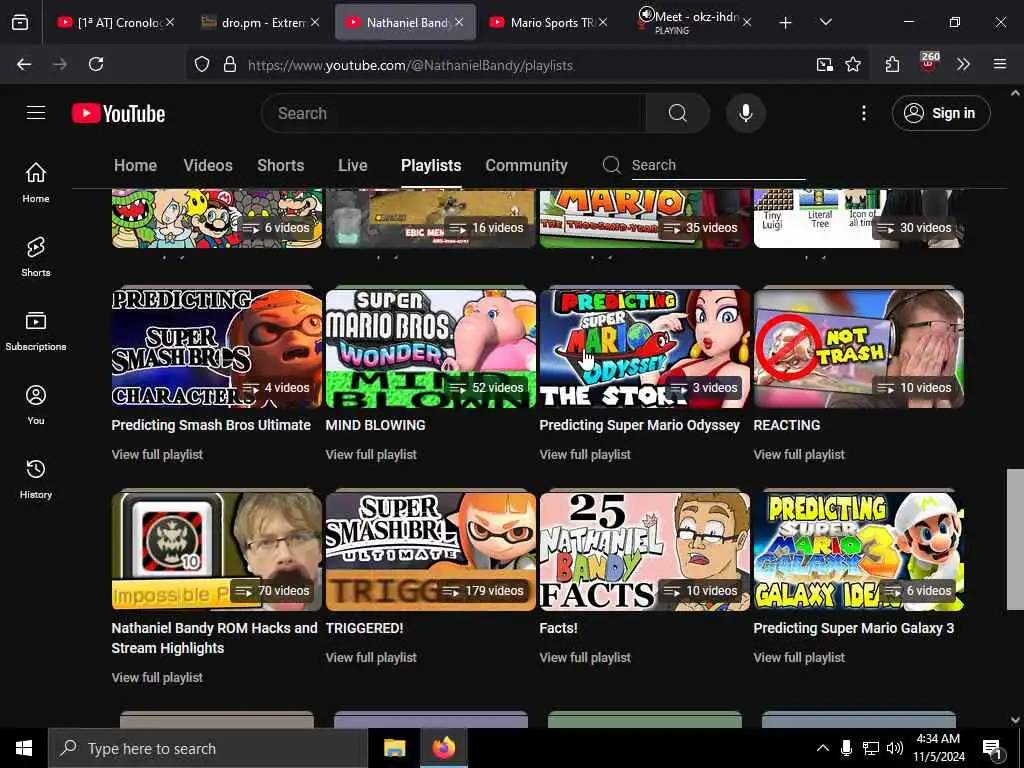Show hidden system tray icons
The height and width of the screenshot is (768, 1024).
(823, 748)
